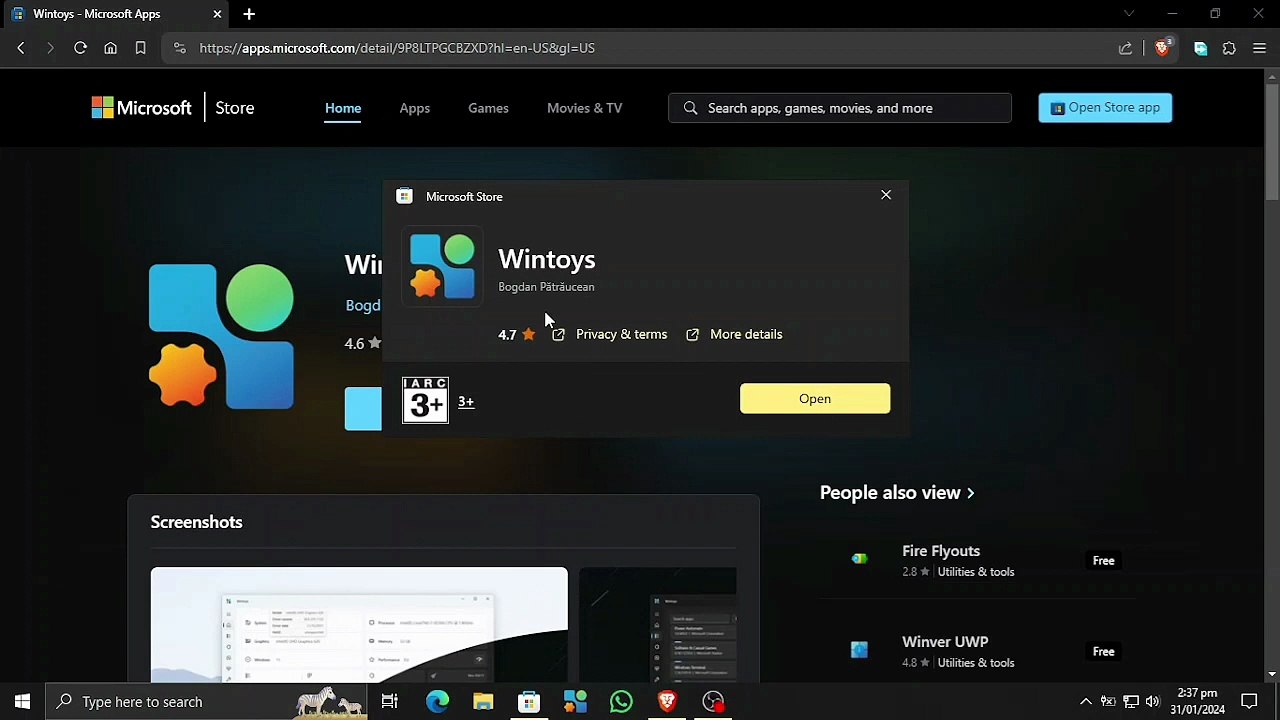Open Privacy & terms link in dialog
The width and height of the screenshot is (1280, 720).
pyautogui.click(x=610, y=334)
